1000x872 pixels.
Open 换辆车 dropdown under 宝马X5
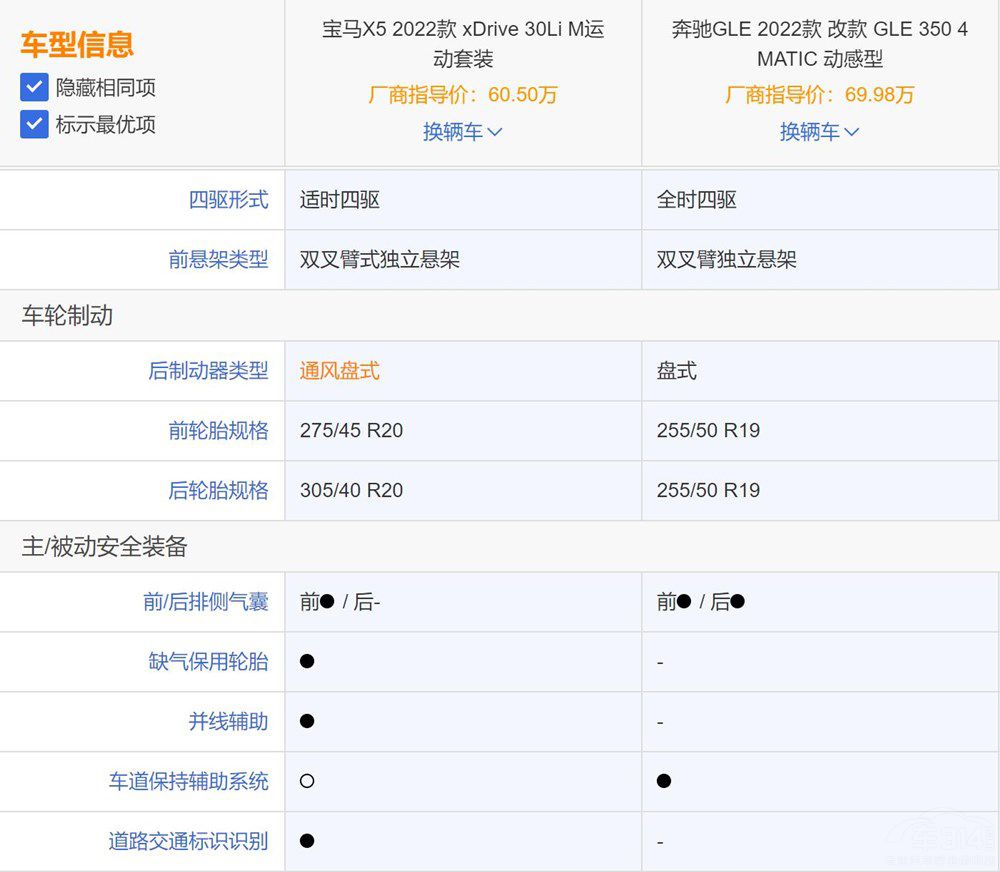[462, 132]
